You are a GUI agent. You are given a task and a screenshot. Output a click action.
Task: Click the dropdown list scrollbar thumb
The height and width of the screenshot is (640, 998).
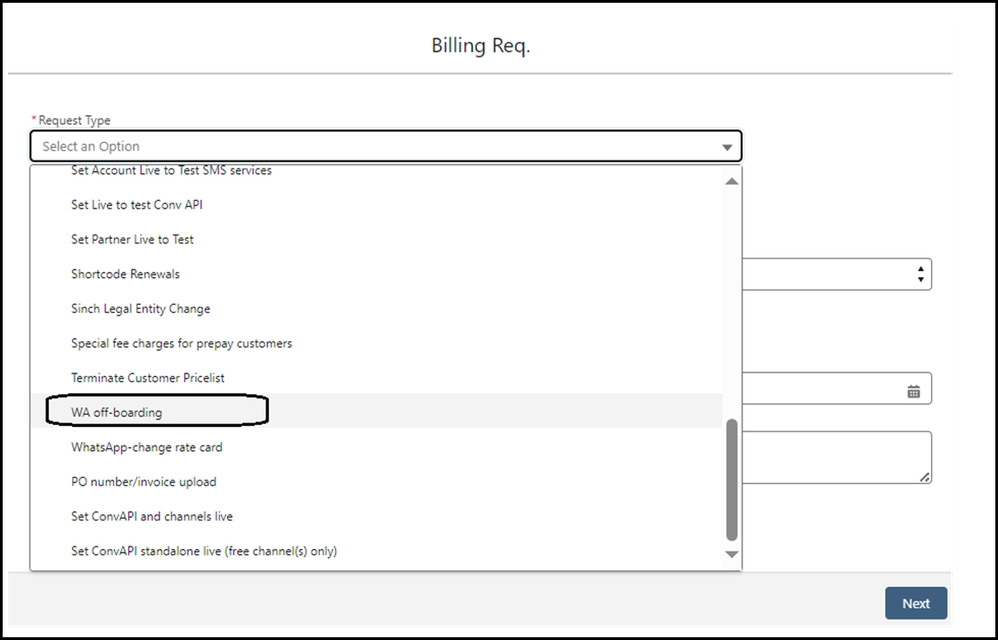(x=732, y=480)
